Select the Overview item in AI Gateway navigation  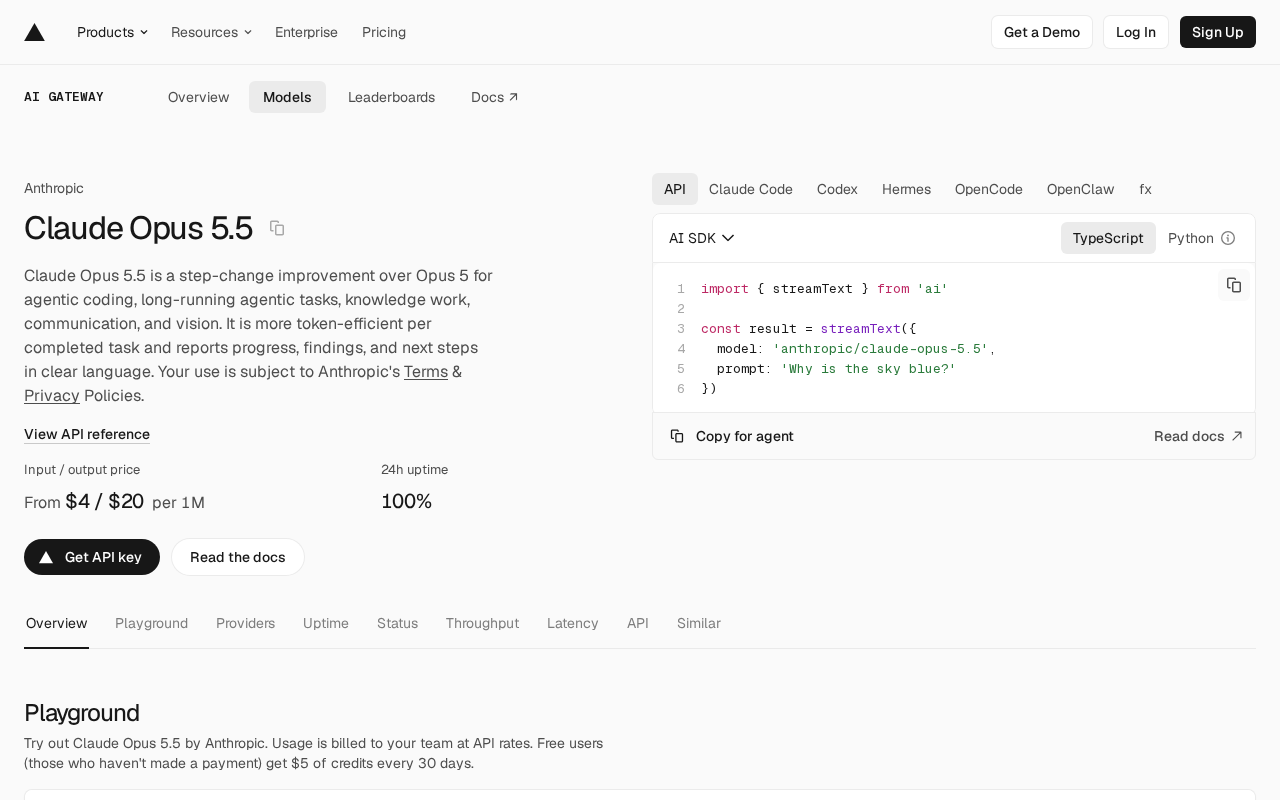(199, 97)
